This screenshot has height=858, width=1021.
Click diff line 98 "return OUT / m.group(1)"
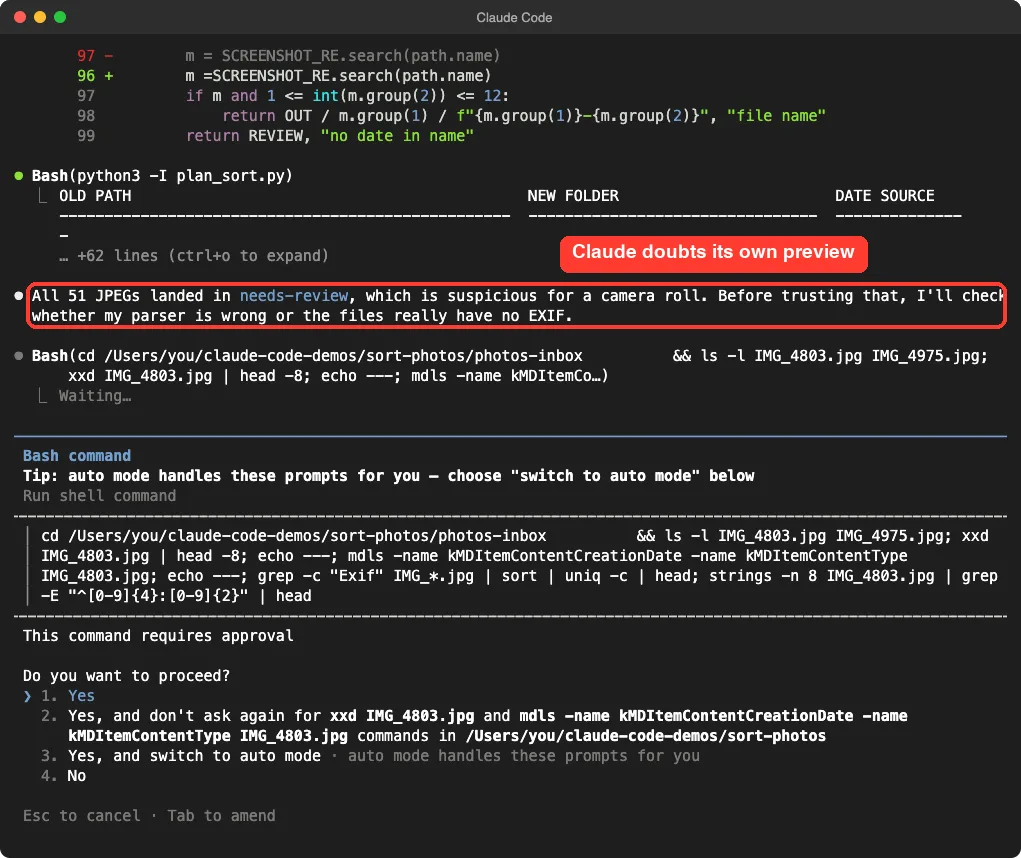pyautogui.click(x=451, y=116)
